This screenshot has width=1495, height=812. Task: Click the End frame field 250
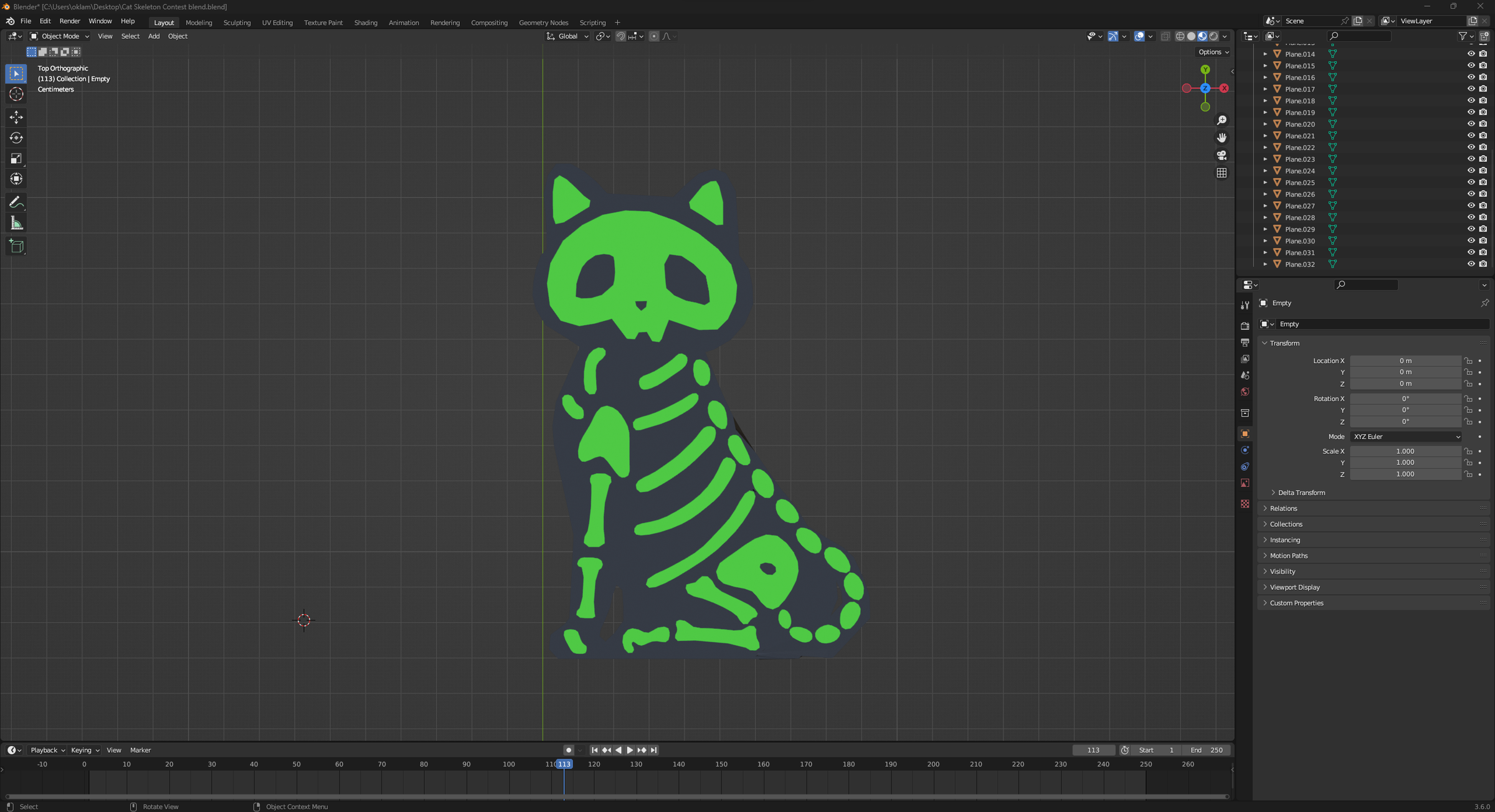point(1207,750)
